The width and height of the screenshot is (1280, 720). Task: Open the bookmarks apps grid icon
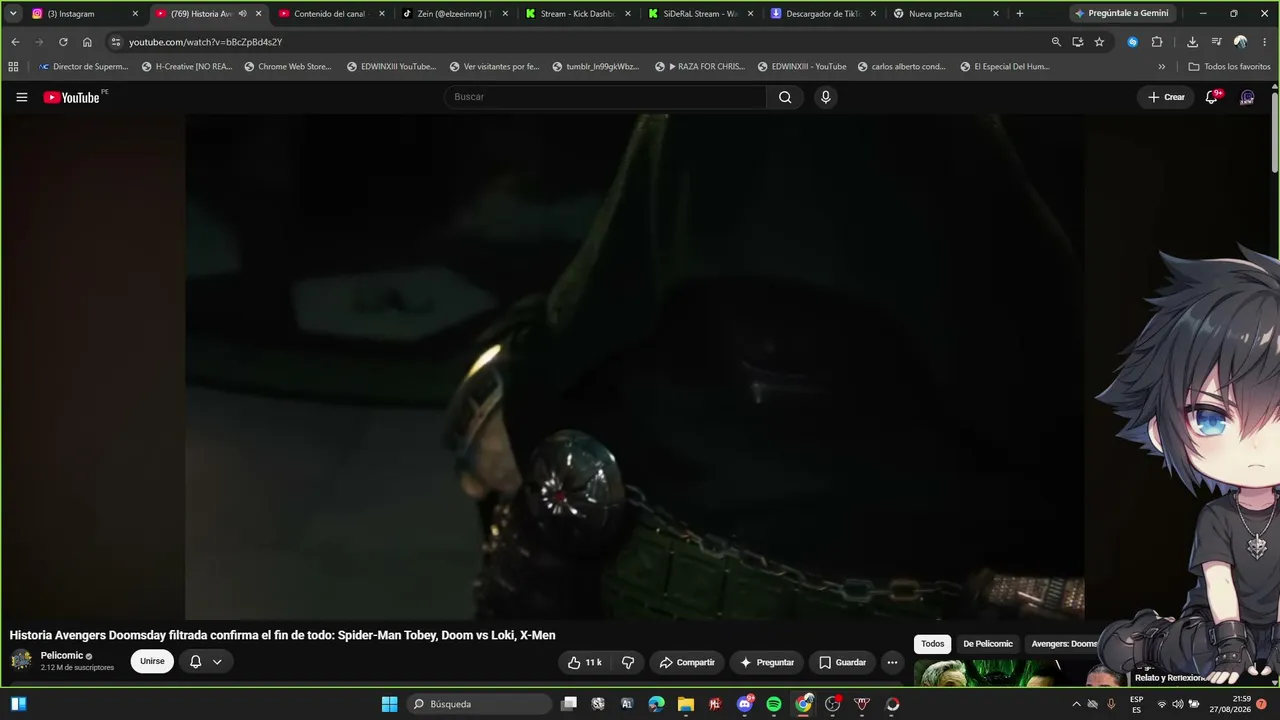pos(13,67)
